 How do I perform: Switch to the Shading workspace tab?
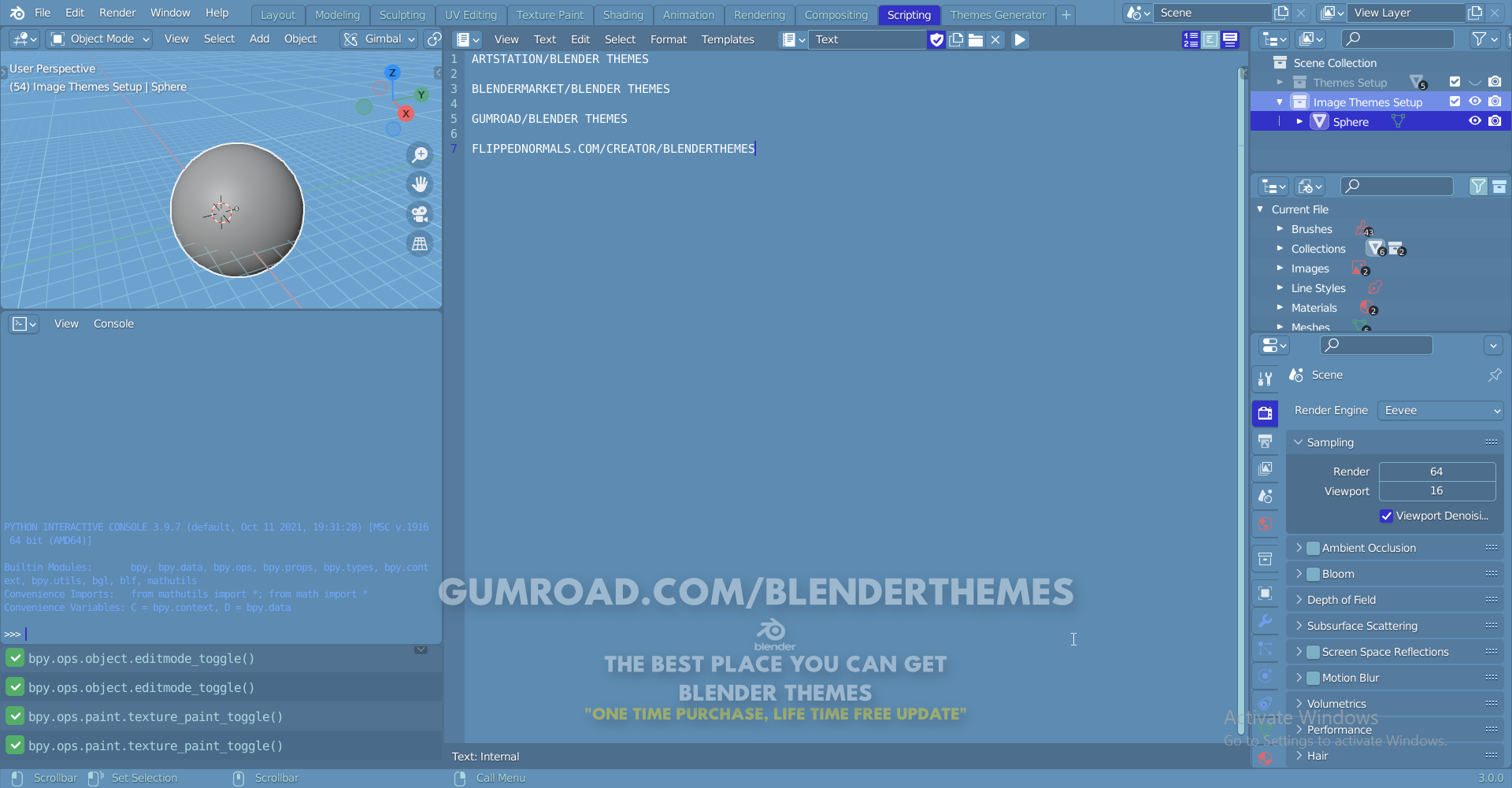point(623,15)
